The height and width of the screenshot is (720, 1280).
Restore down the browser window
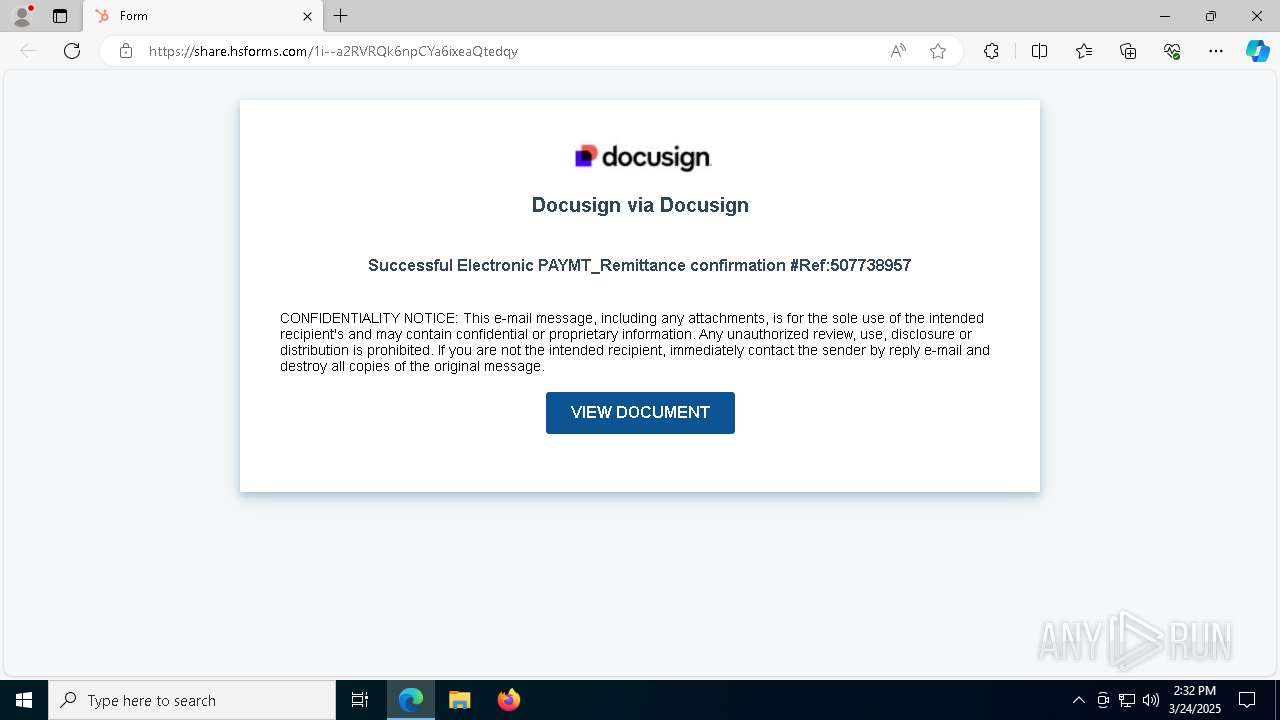[1211, 16]
